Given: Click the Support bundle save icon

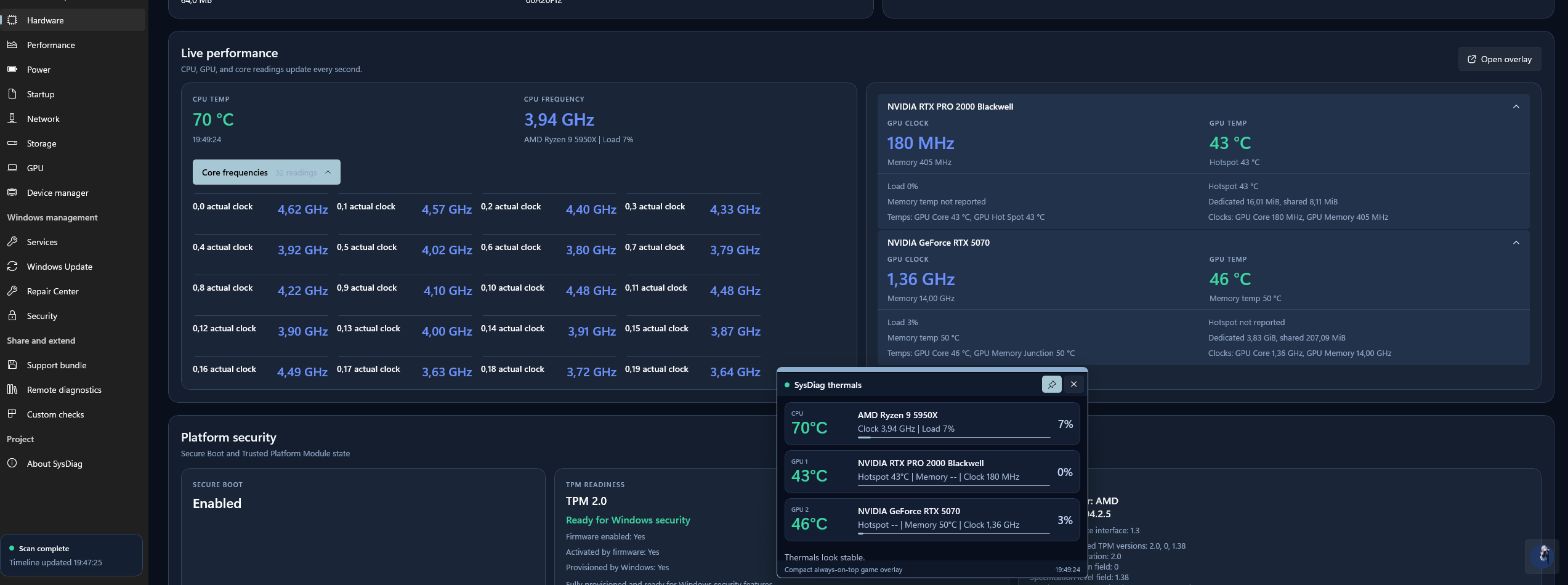Looking at the screenshot, I should coord(12,365).
